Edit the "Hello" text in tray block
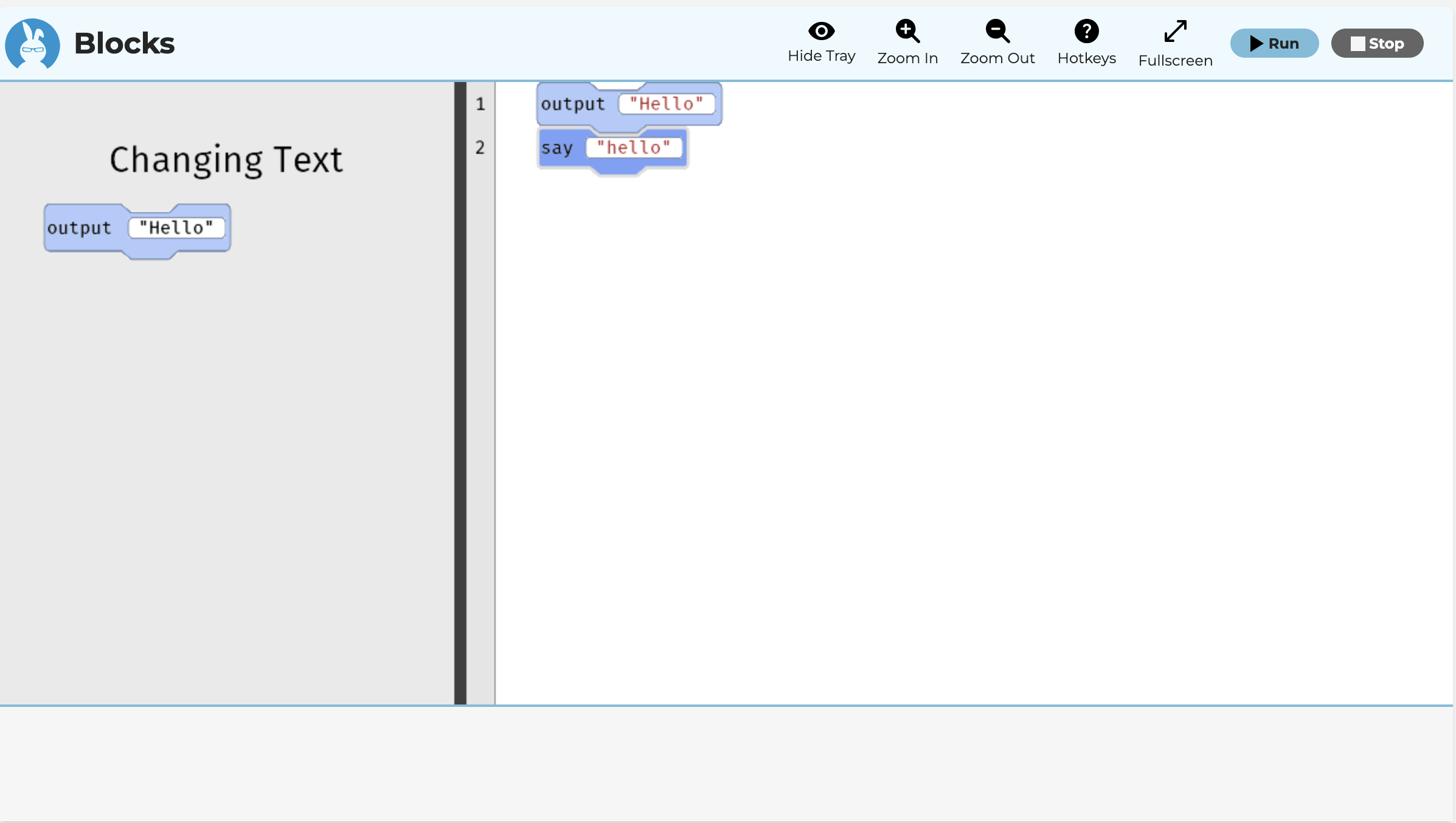This screenshot has width=1456, height=823. [x=176, y=228]
